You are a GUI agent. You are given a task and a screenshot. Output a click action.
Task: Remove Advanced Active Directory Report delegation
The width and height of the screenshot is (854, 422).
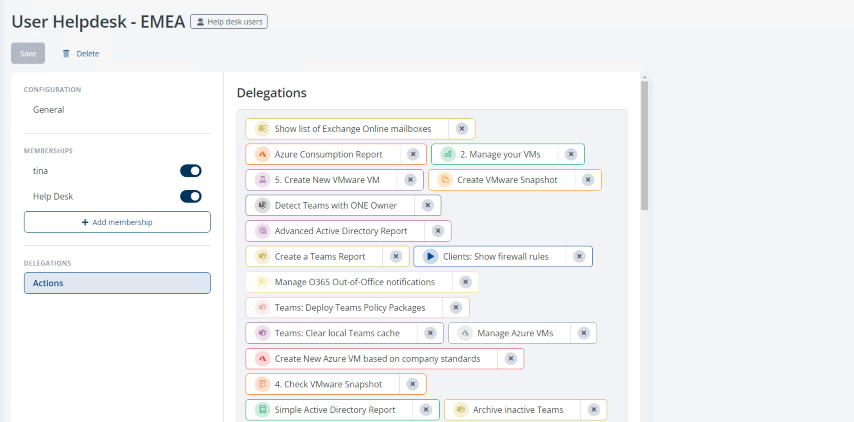[438, 231]
